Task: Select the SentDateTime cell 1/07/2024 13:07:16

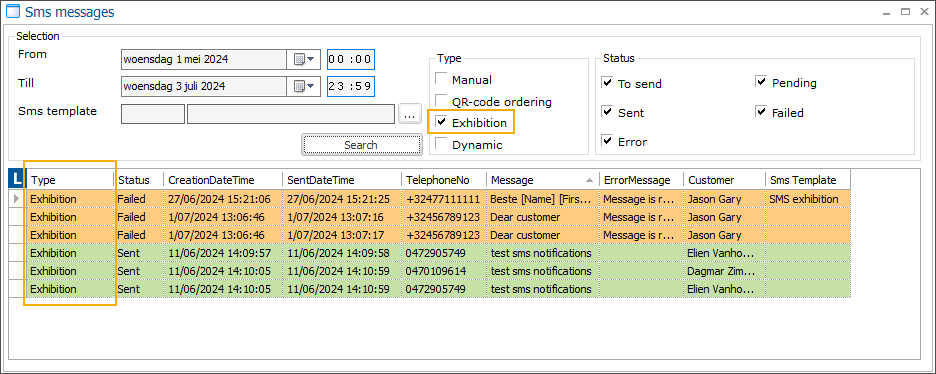Action: pos(342,217)
